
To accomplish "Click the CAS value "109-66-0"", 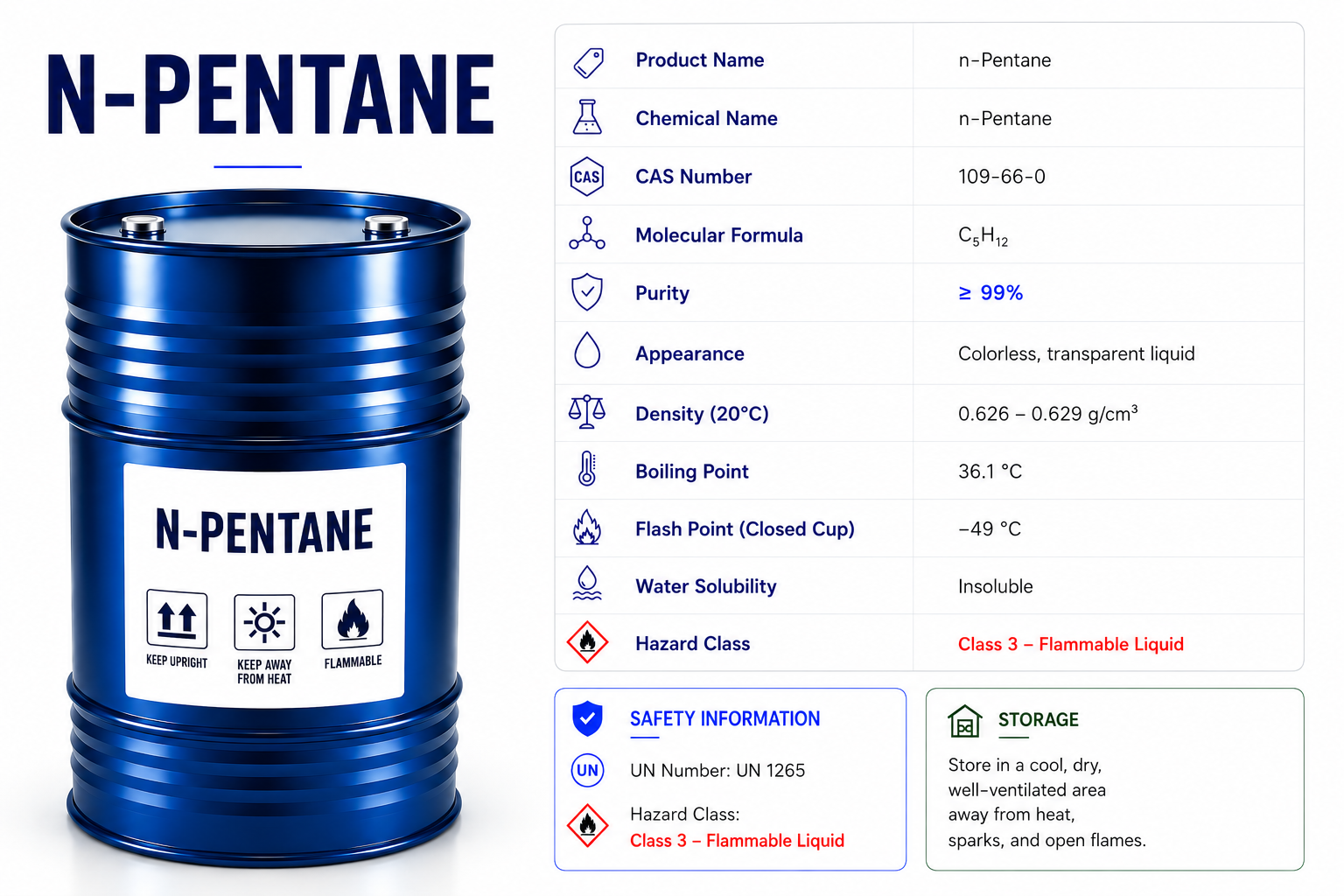I will 1002,177.
